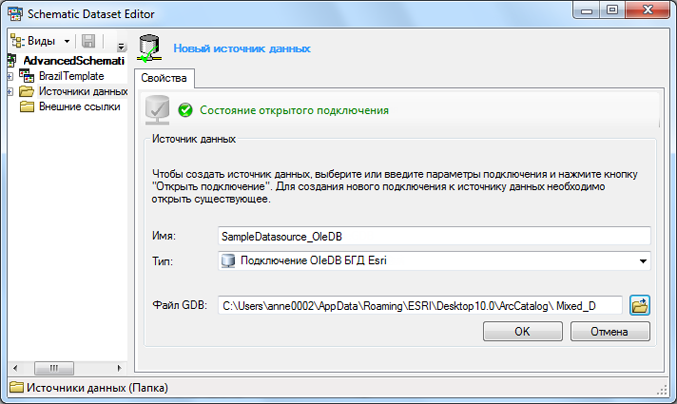Click the window resize grip in status bar
This screenshot has height=404, width=677.
pyautogui.click(x=662, y=390)
